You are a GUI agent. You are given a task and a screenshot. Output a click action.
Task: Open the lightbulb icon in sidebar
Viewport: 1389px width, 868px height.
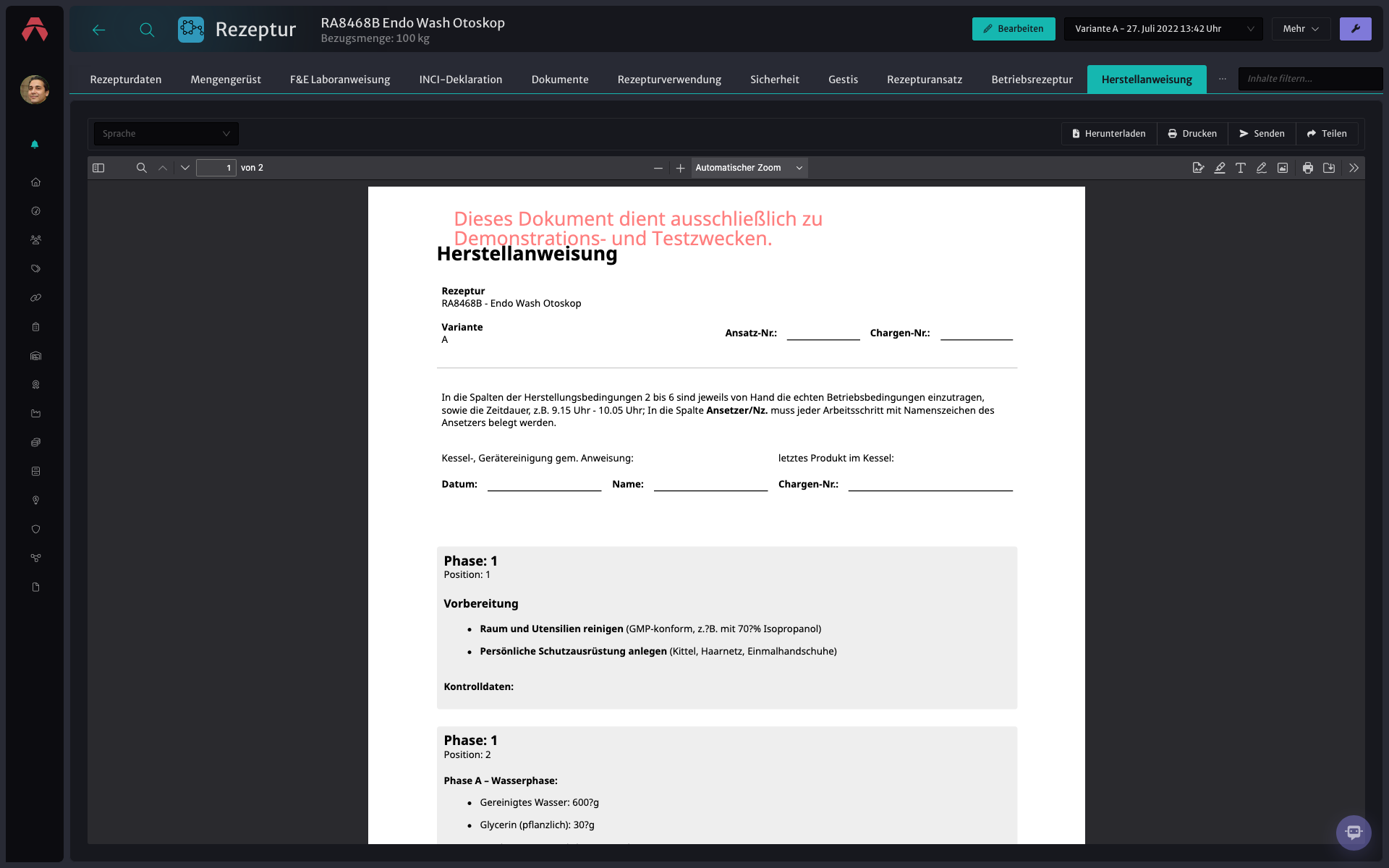pyautogui.click(x=35, y=501)
